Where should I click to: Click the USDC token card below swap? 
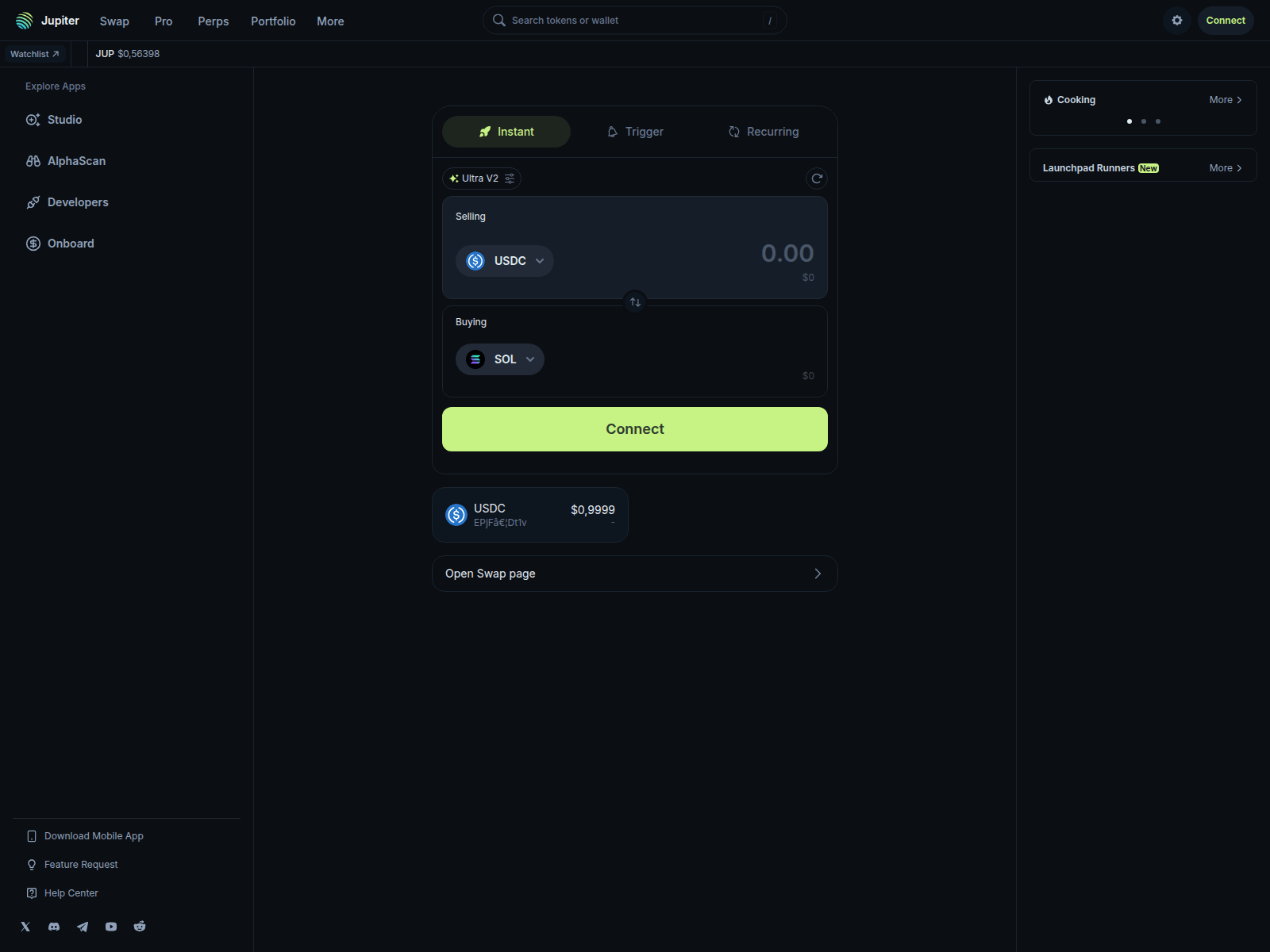530,515
